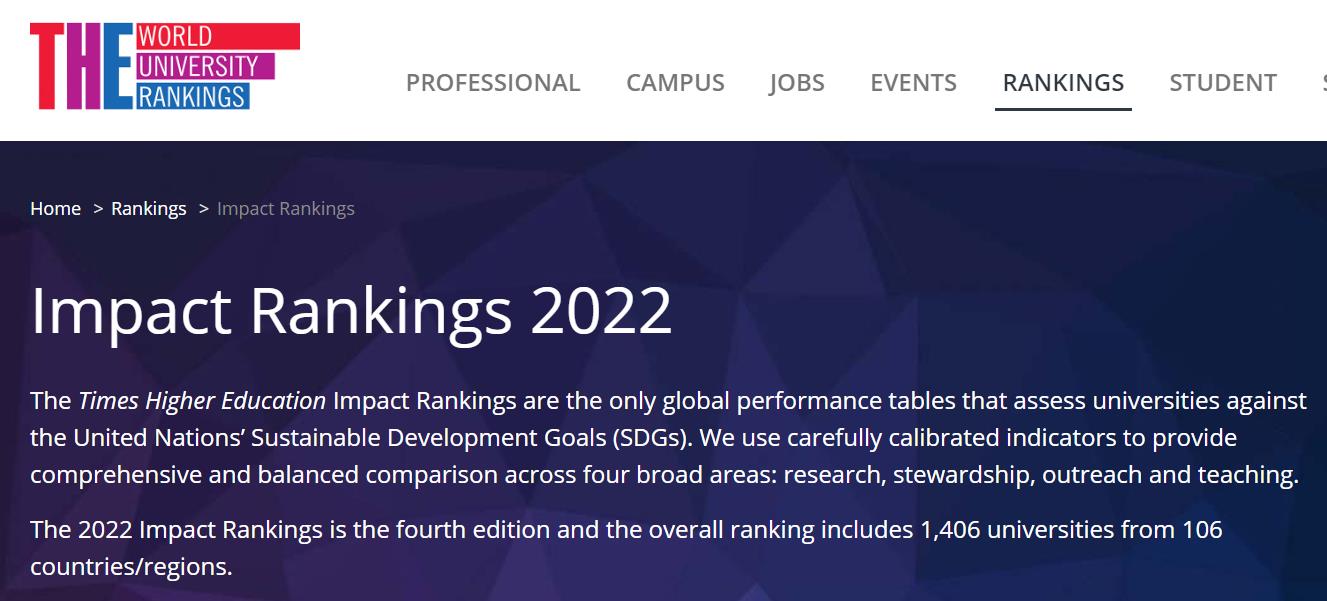The width and height of the screenshot is (1327, 601).
Task: Click the cut-off nav item after STUDENT
Action: click(x=1323, y=82)
